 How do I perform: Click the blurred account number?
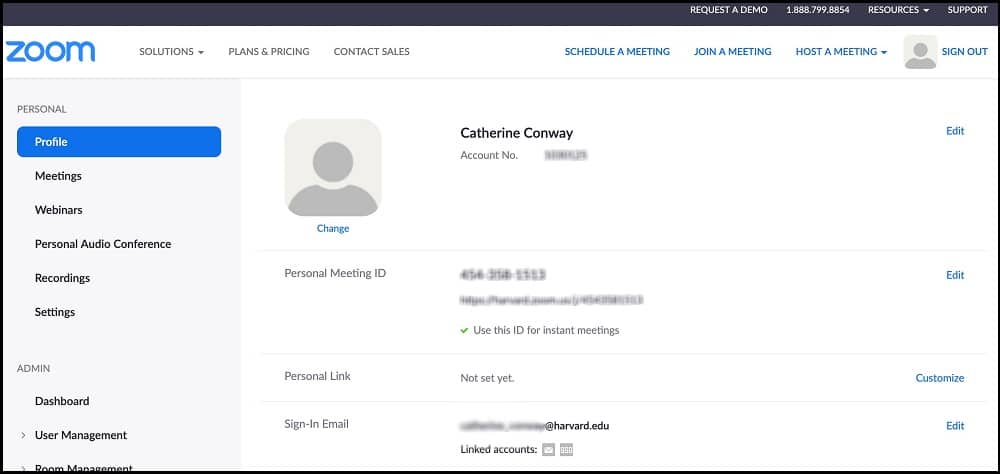pyautogui.click(x=565, y=155)
